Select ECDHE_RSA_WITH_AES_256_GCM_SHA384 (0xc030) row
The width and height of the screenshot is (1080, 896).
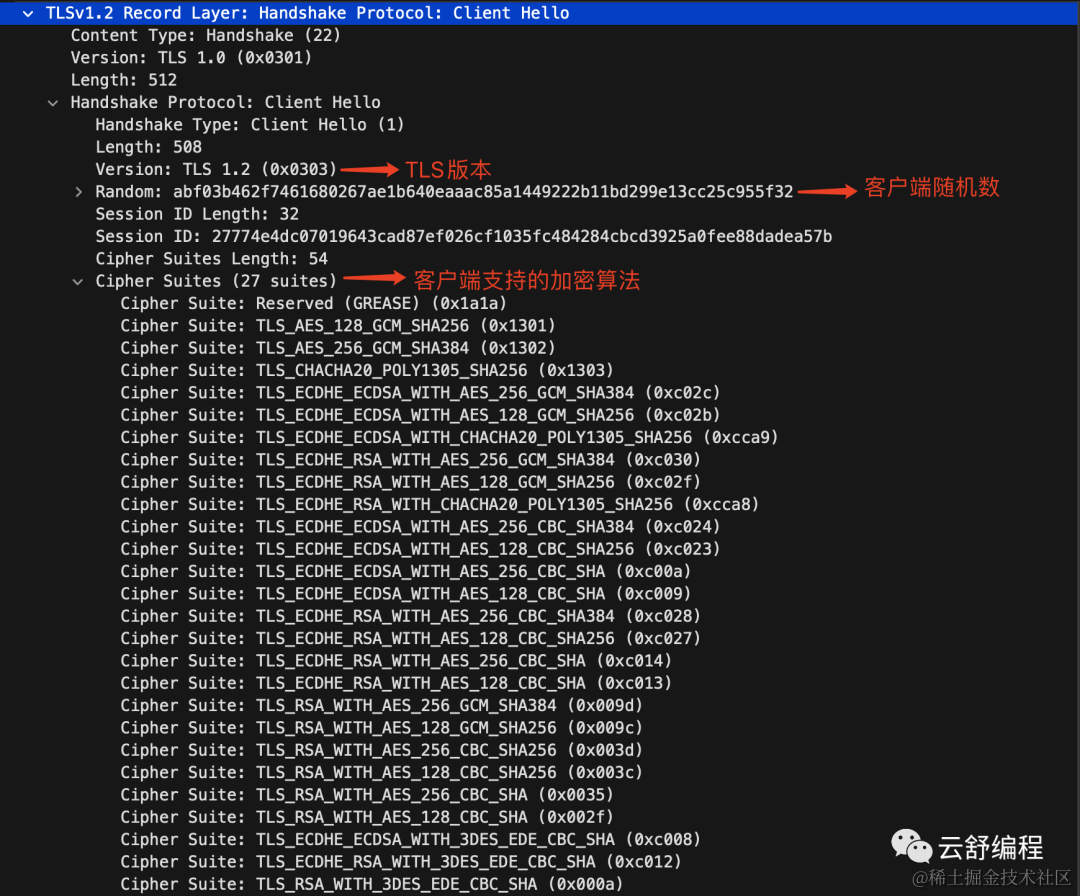(411, 460)
